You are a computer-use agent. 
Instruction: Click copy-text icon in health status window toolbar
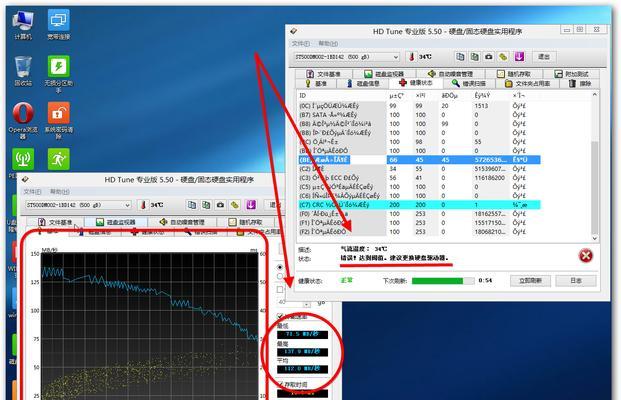460,57
